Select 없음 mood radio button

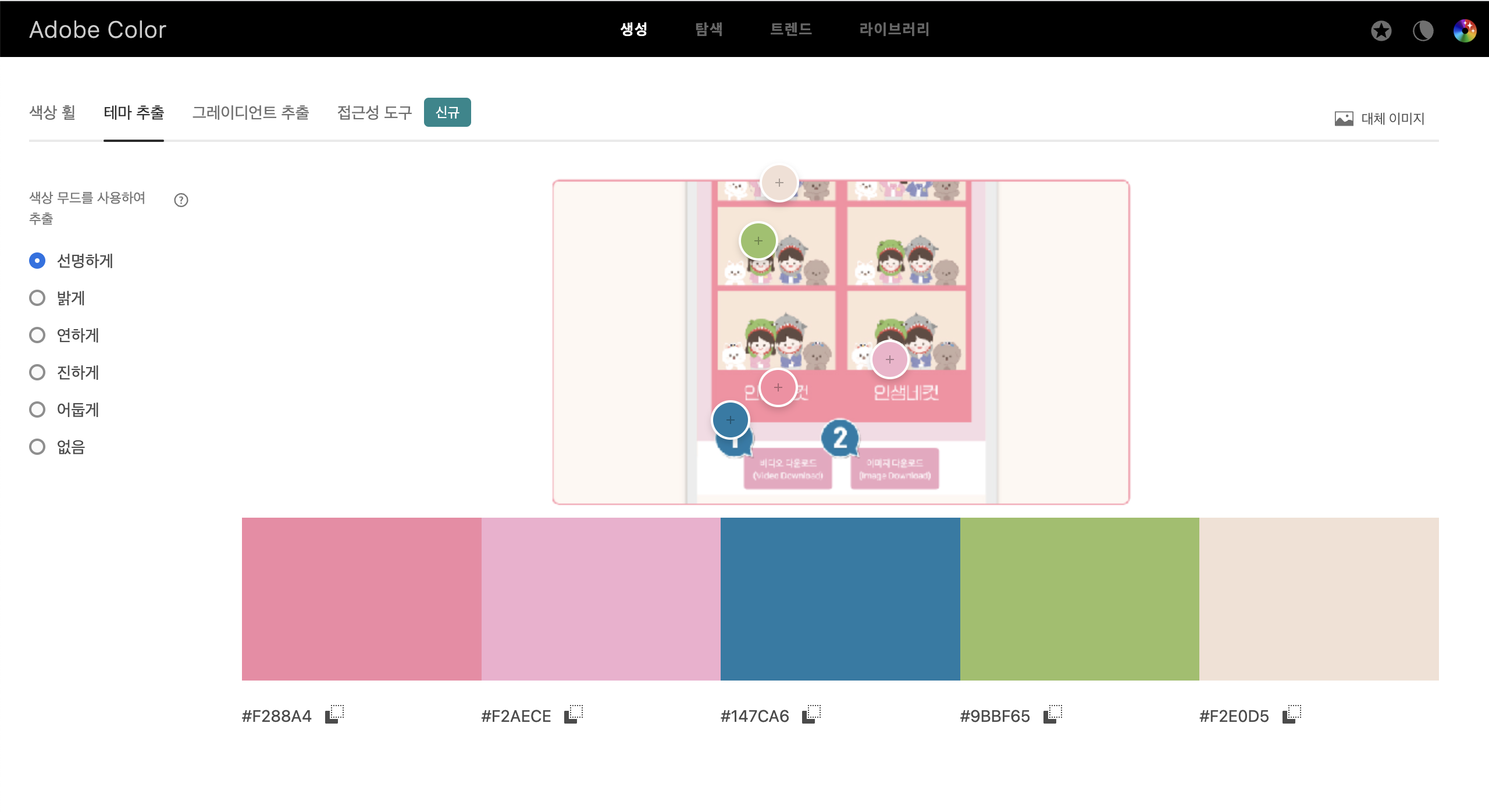(37, 447)
